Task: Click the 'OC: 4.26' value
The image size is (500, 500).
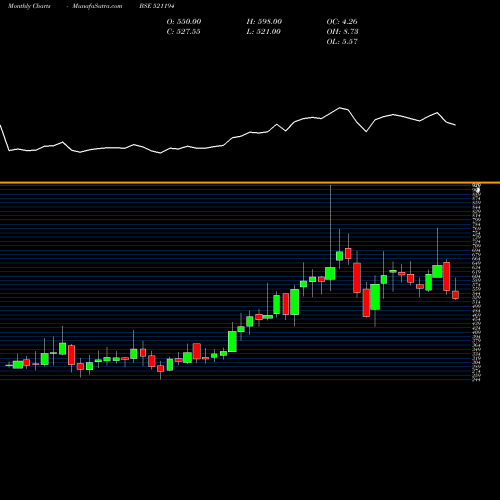Action: (x=342, y=21)
